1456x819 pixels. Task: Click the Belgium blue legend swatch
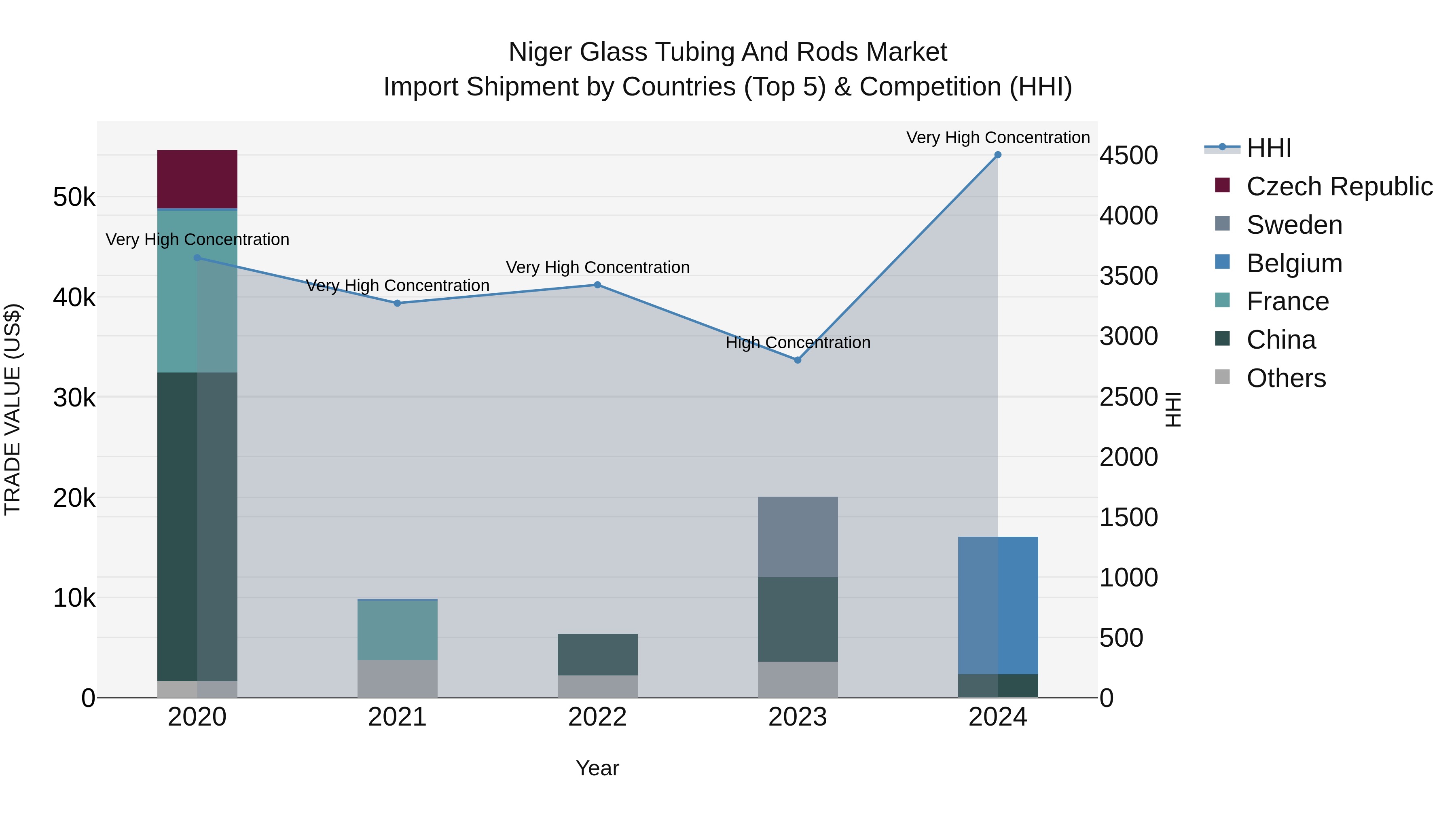[1222, 262]
